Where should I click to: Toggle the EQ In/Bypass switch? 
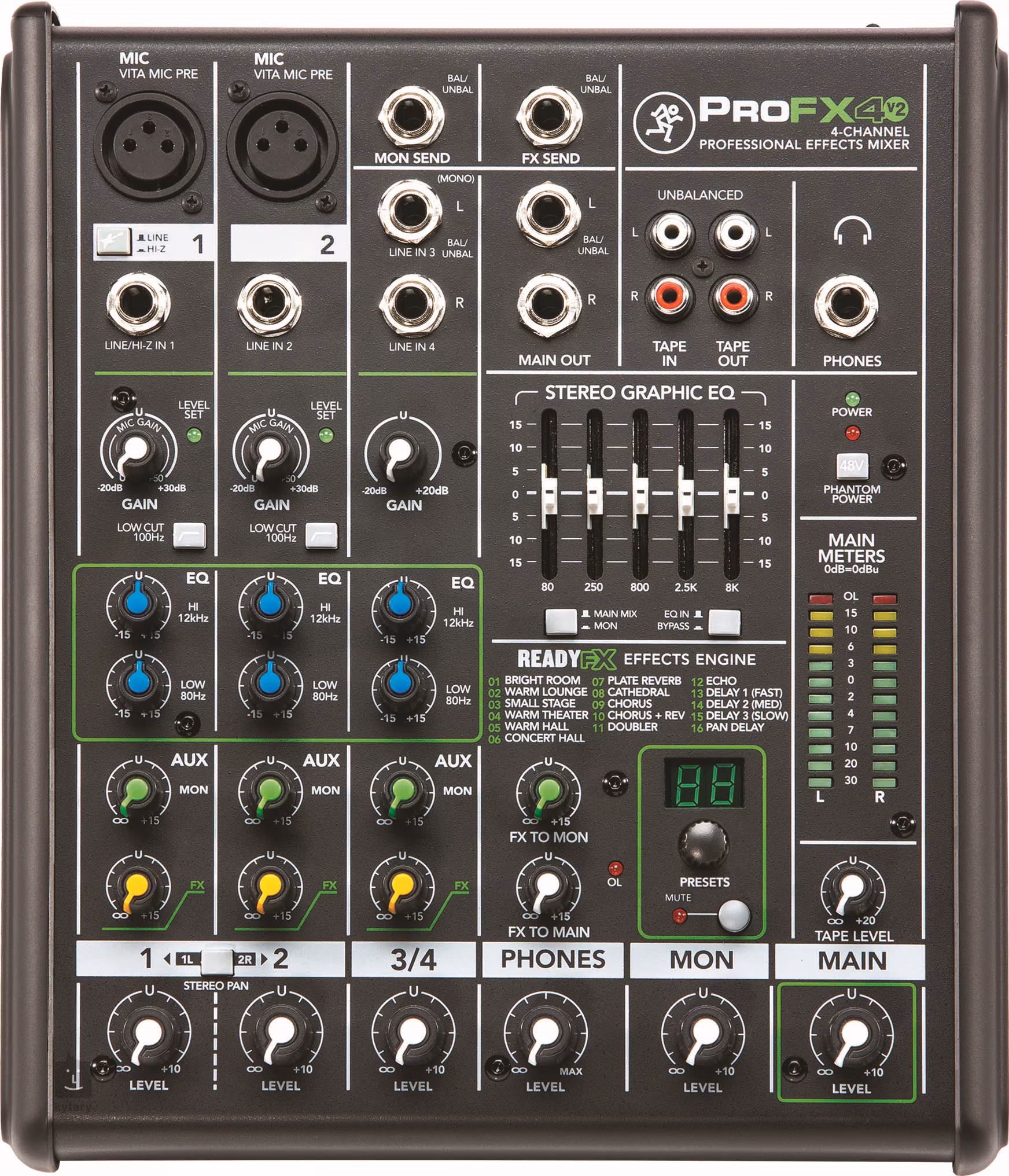(x=724, y=621)
